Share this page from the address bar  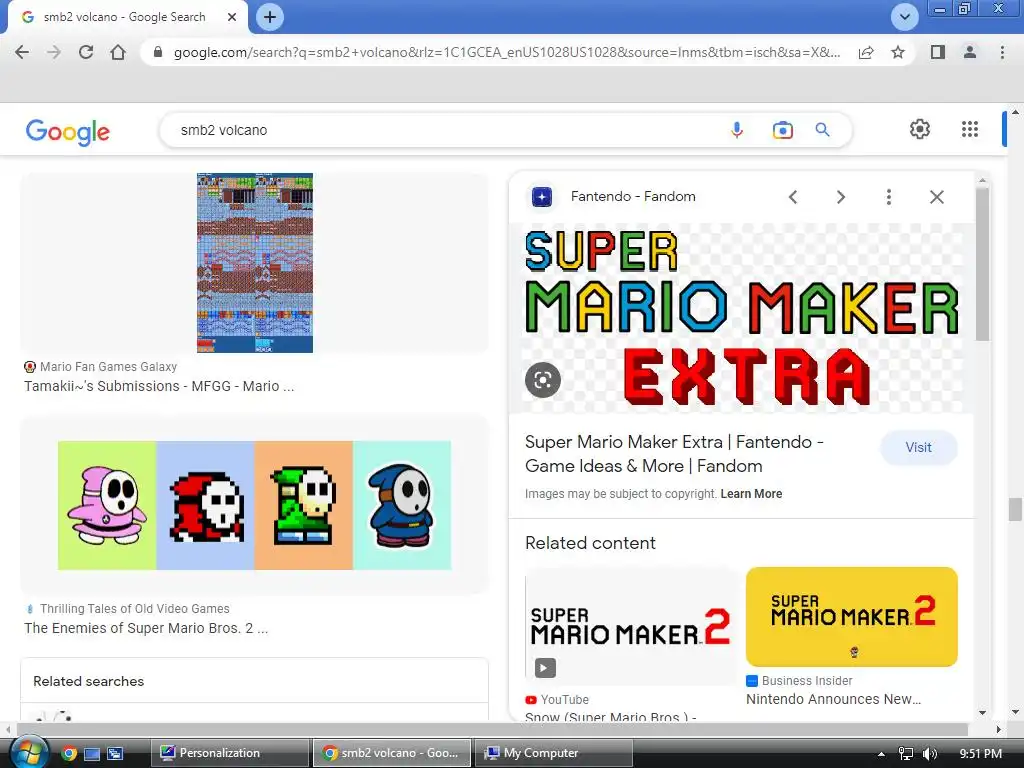pos(866,52)
